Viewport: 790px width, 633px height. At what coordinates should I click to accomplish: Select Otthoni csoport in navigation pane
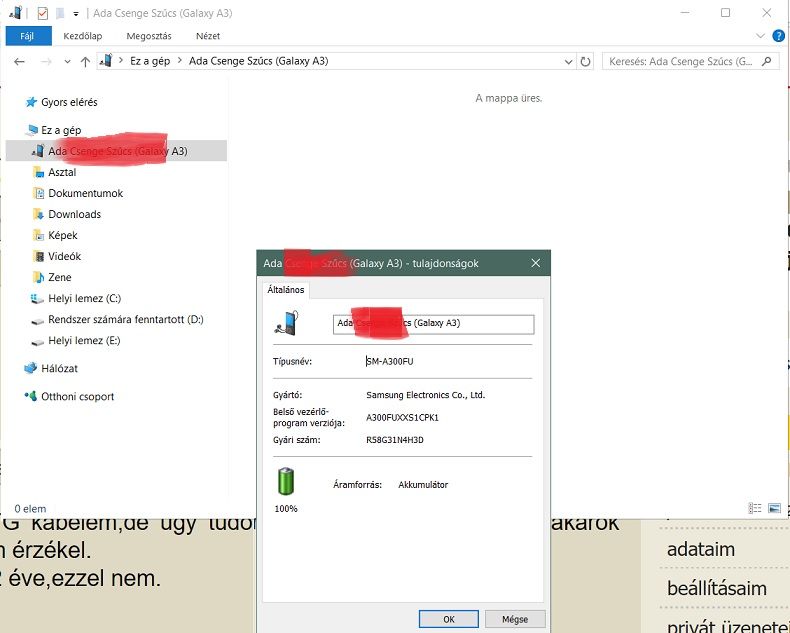(x=78, y=397)
